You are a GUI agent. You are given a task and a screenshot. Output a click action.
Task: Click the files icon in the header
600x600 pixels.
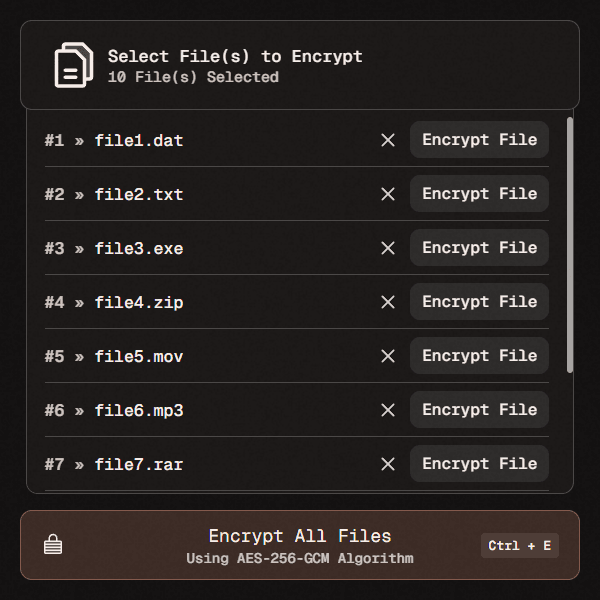(x=73, y=66)
